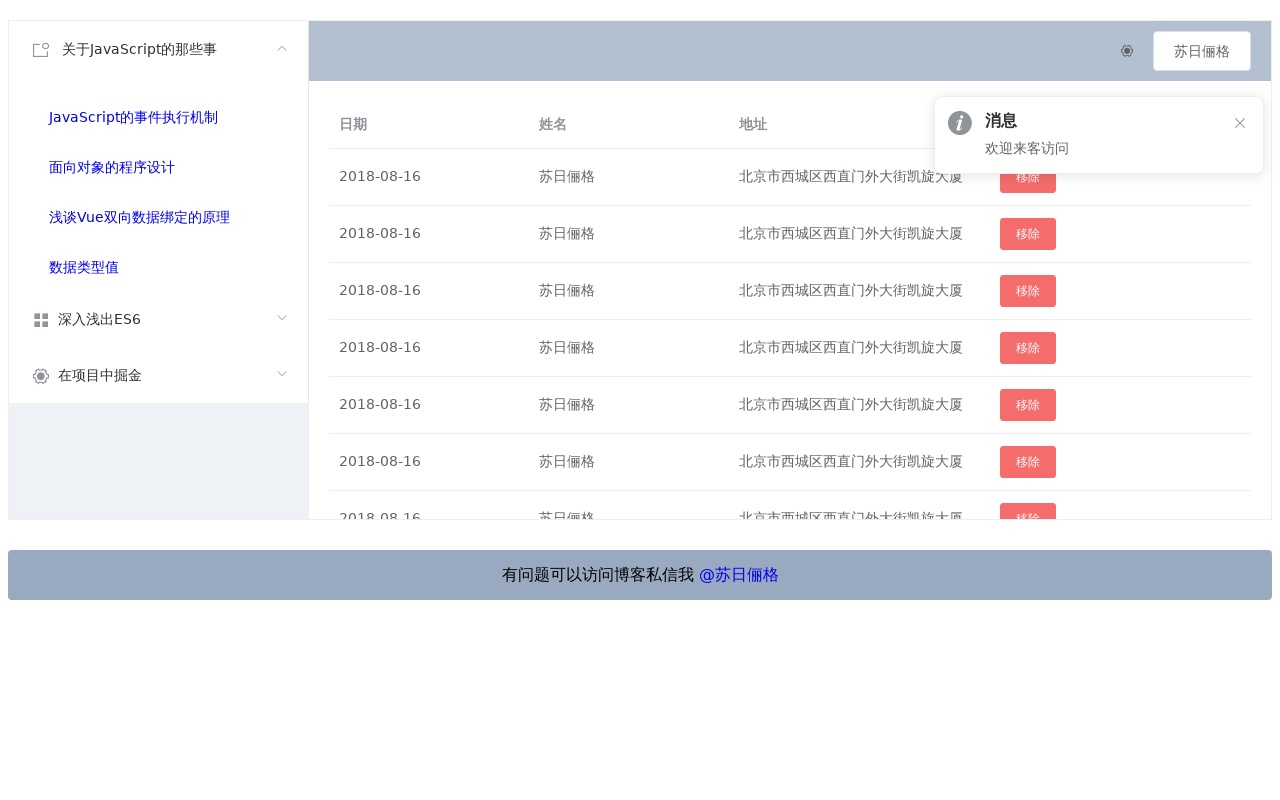Click the date 2018-08-16 in fourth row
Viewport: 1280px width, 800px height.
click(380, 347)
